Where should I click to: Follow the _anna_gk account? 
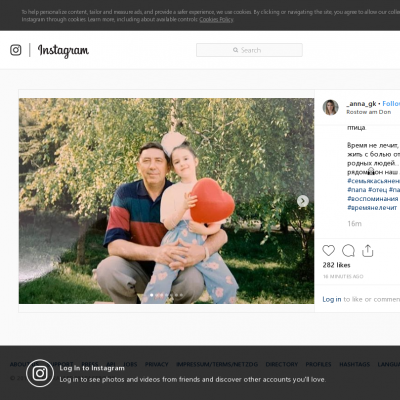click(391, 104)
